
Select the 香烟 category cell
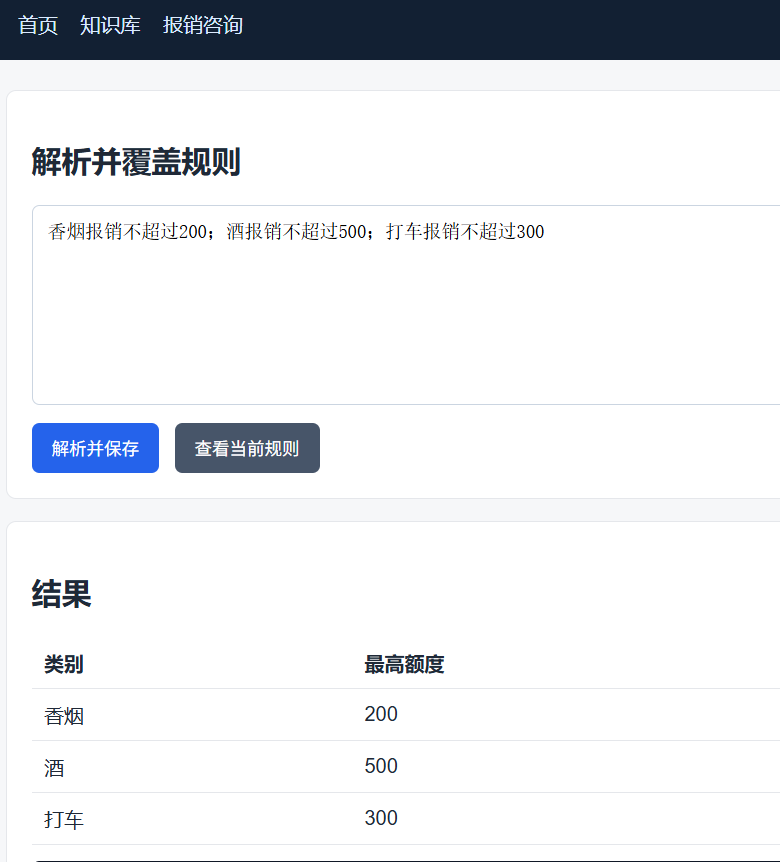[64, 716]
